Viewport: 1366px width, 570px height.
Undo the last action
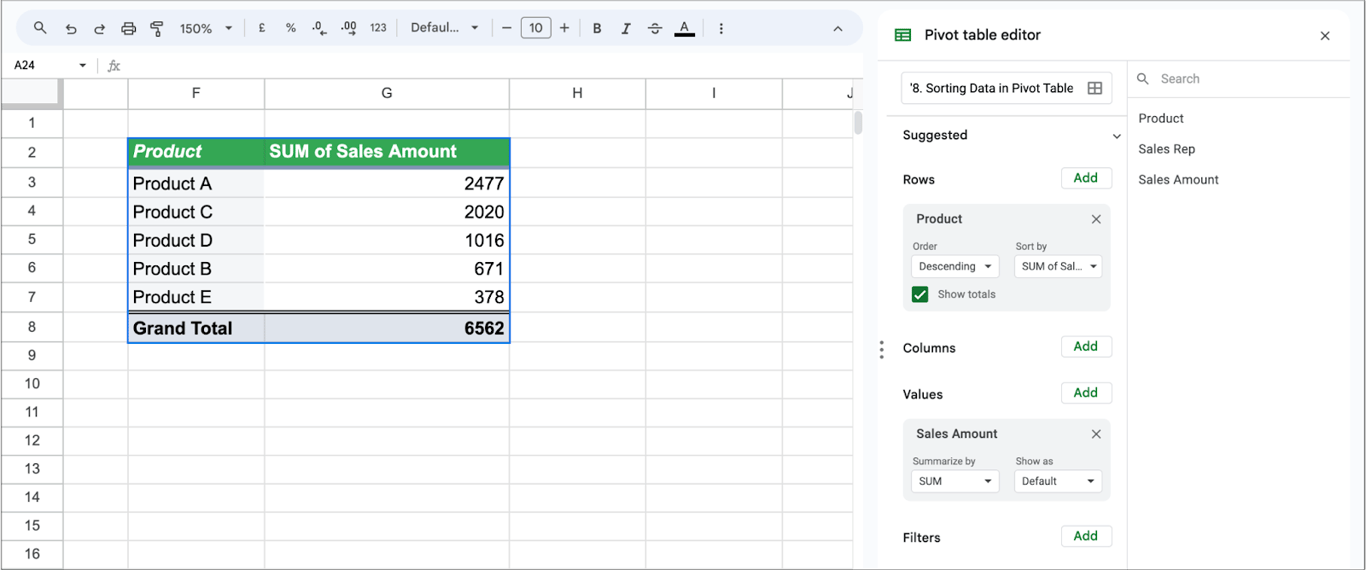pos(70,28)
